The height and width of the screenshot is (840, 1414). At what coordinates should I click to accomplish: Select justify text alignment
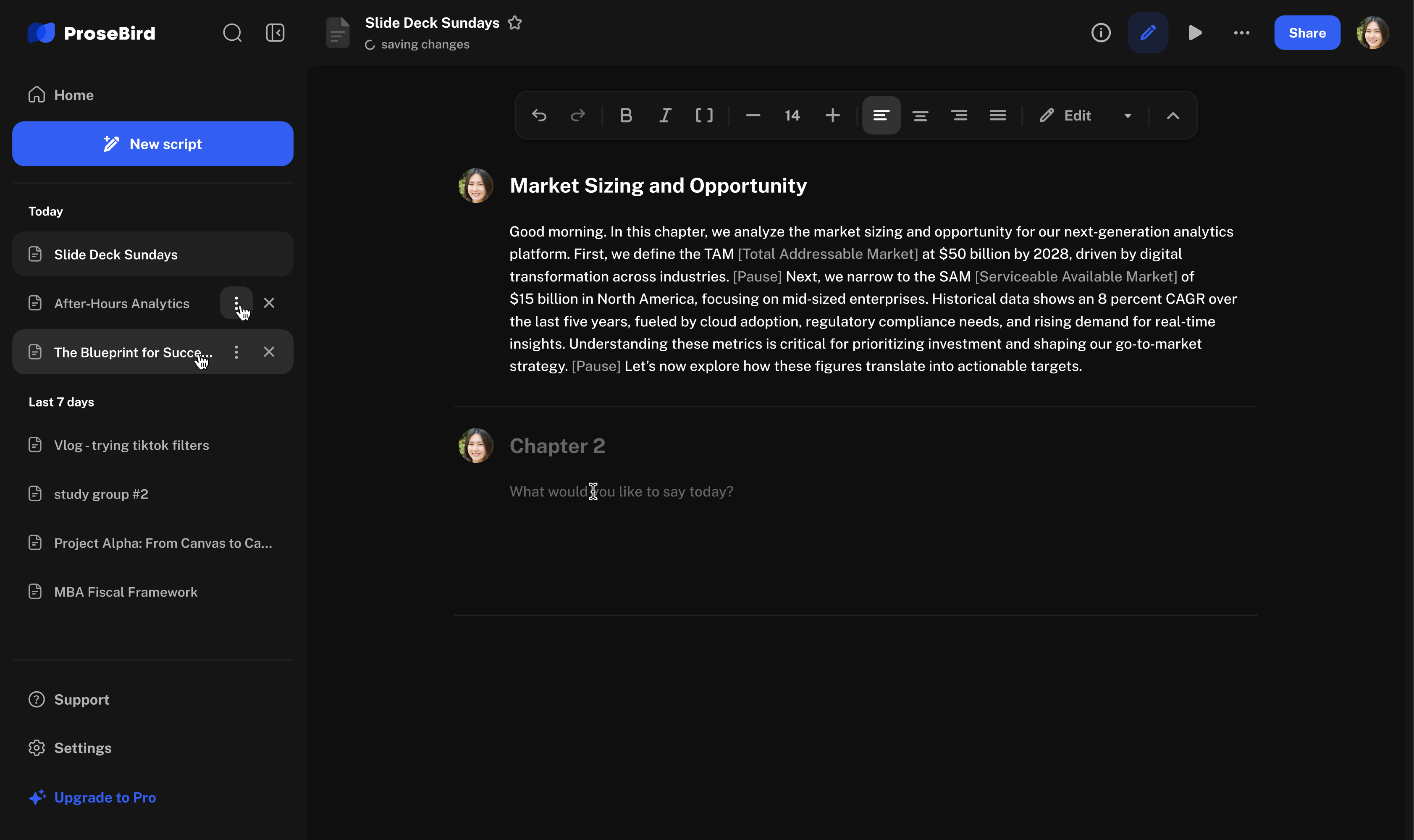point(997,115)
